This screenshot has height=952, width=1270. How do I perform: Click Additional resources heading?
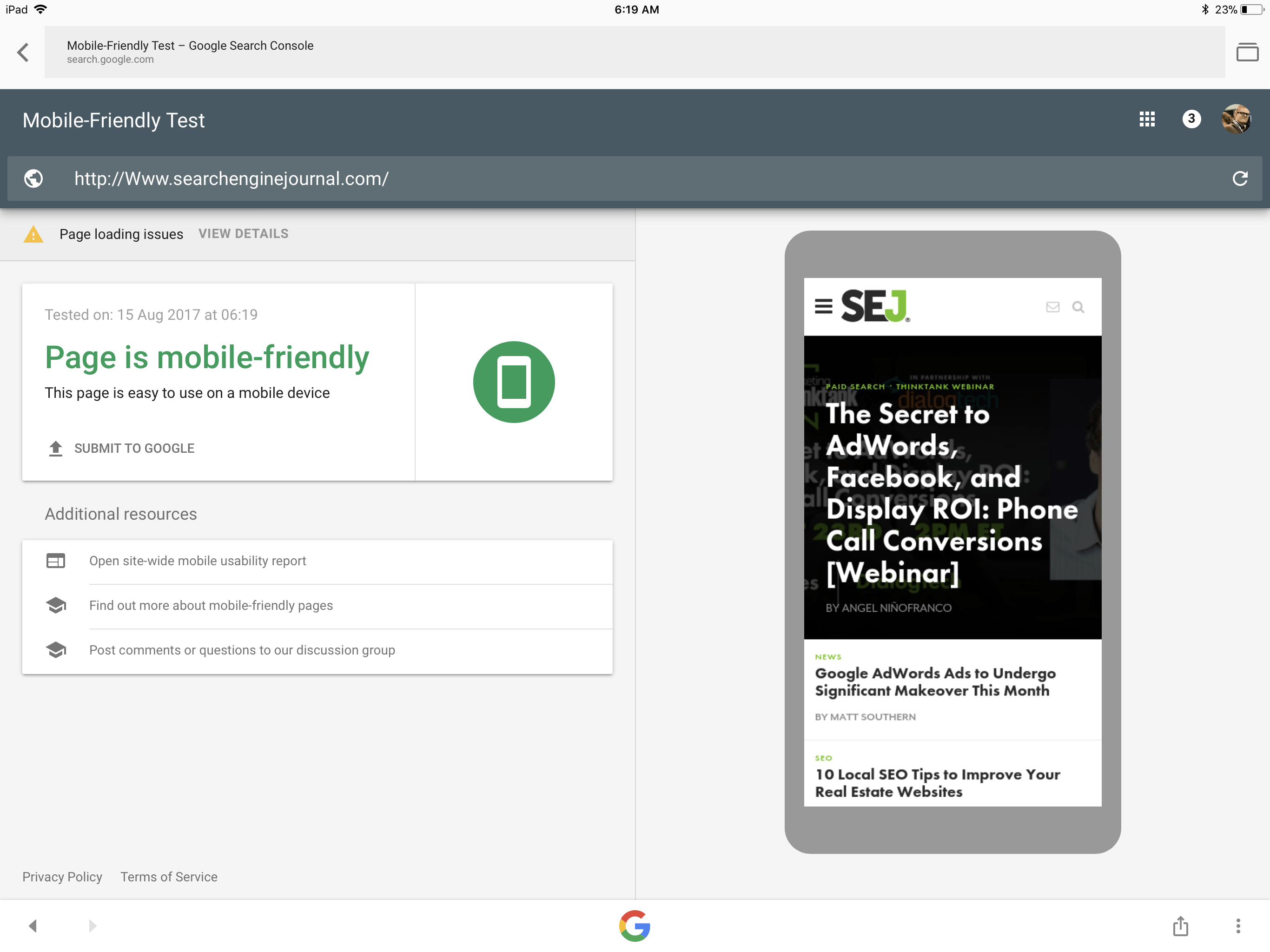point(120,514)
